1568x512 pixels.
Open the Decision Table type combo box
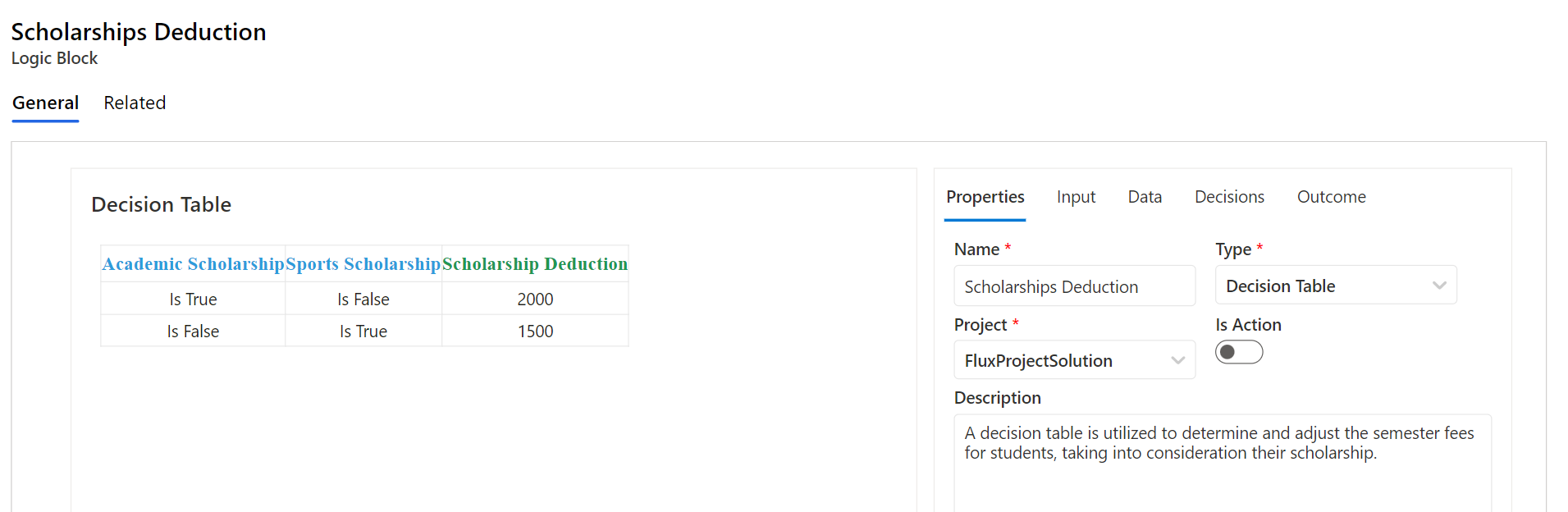[x=1335, y=285]
